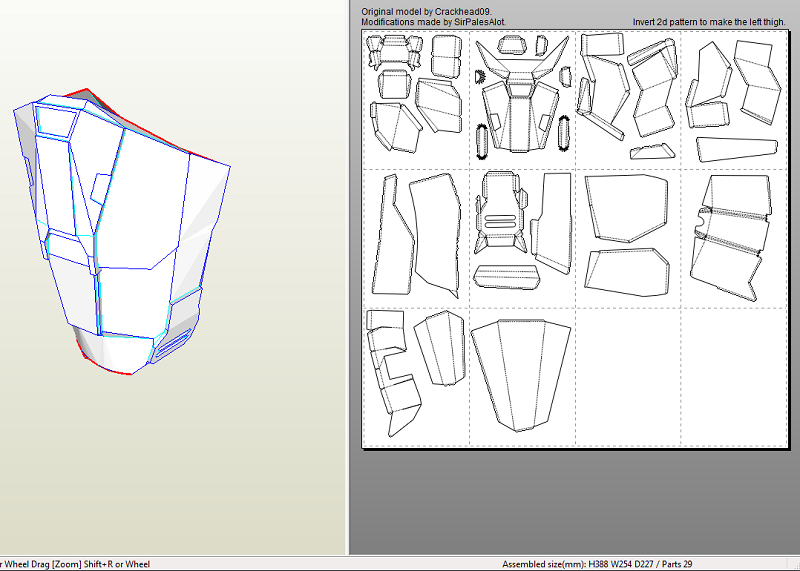Select the 'Original model by Crackhead09.' text
The height and width of the screenshot is (571, 800).
coord(427,11)
